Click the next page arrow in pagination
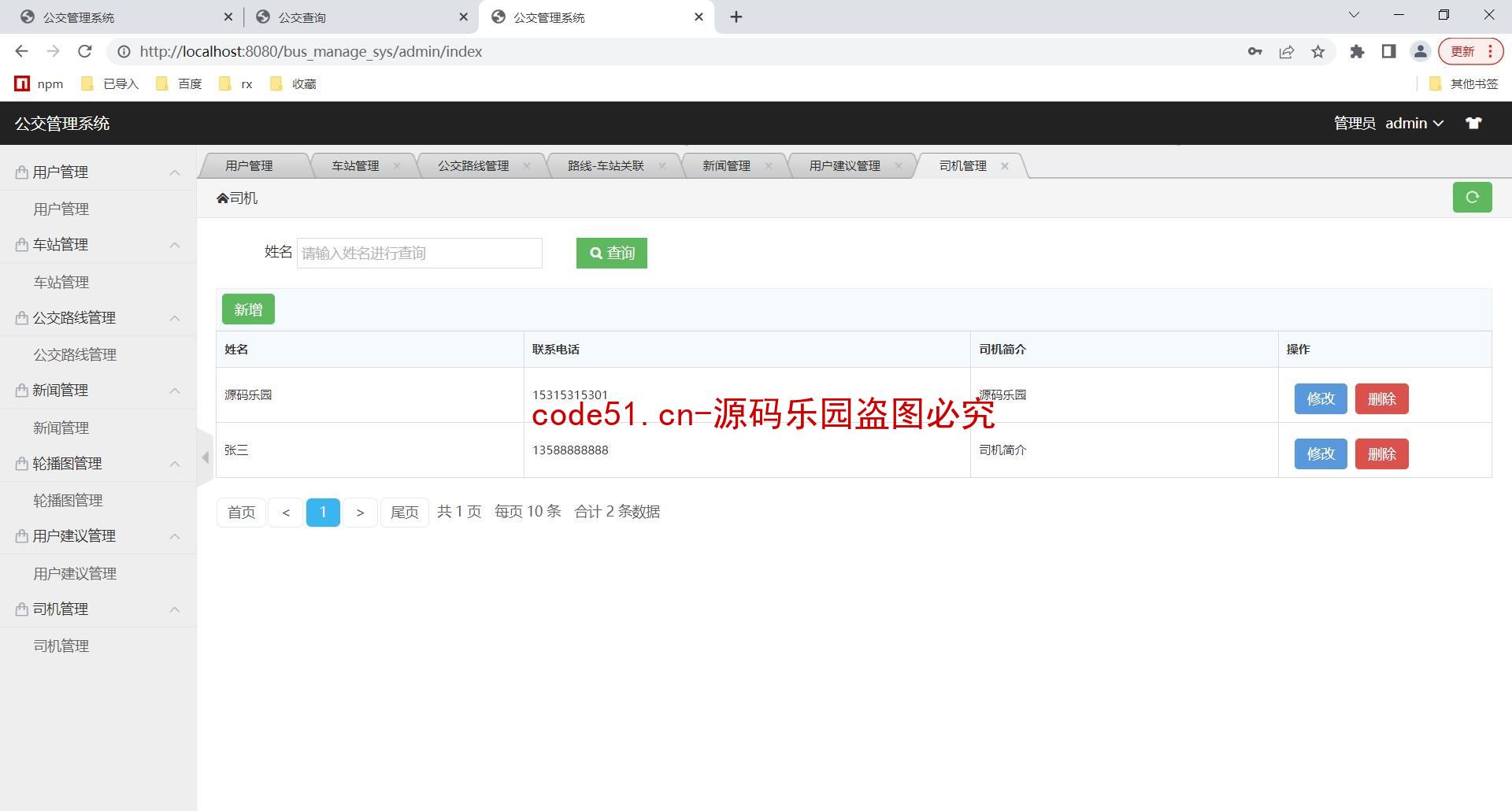Image resolution: width=1512 pixels, height=811 pixels. pos(360,513)
